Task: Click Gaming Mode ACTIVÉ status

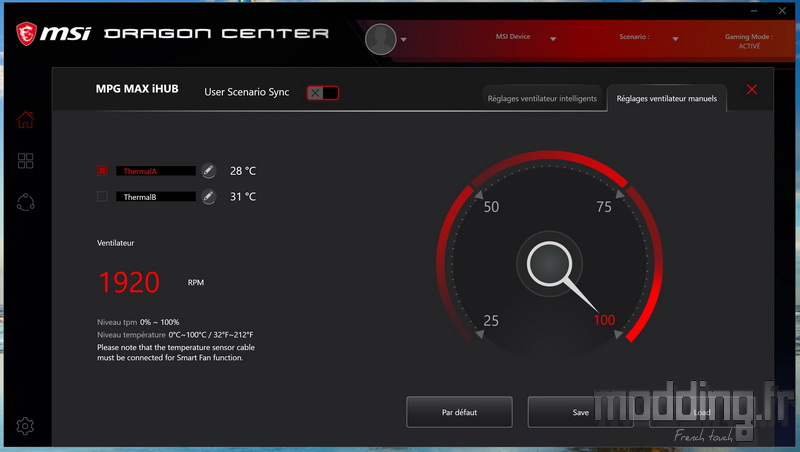Action: 749,41
